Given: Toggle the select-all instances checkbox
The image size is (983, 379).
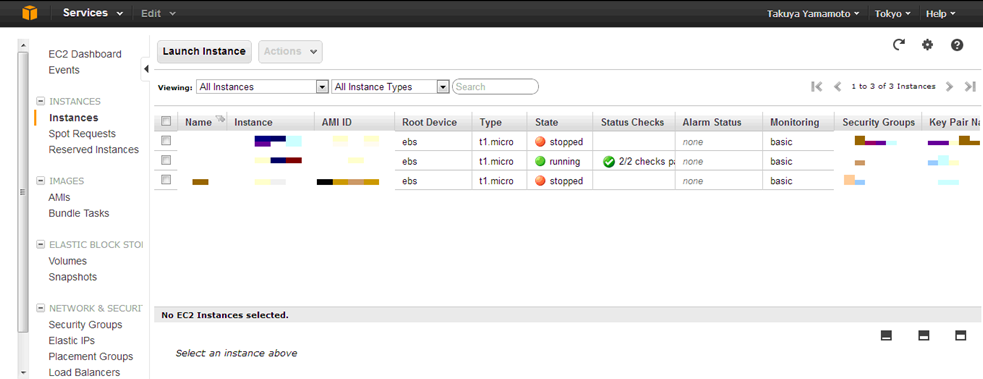Looking at the screenshot, I should 166,121.
